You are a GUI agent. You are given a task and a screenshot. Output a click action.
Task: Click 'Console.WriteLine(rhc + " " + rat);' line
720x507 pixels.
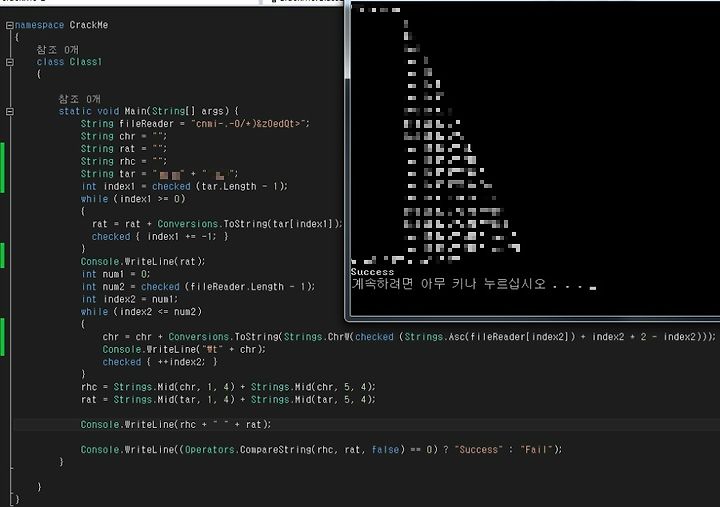176,424
